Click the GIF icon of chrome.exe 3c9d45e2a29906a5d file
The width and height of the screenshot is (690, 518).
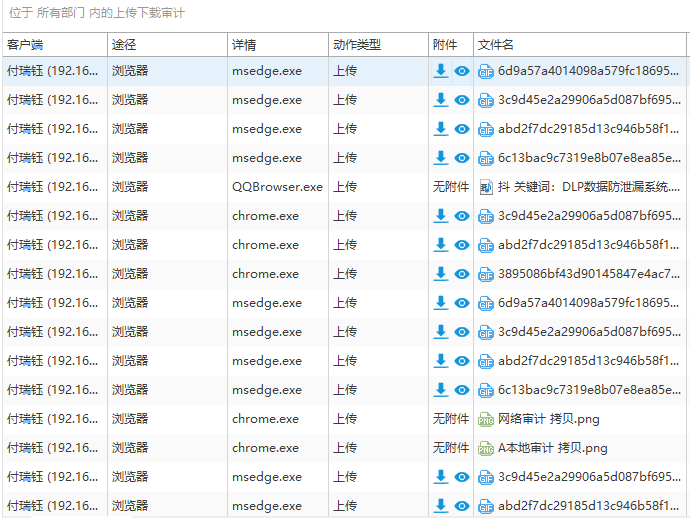486,216
